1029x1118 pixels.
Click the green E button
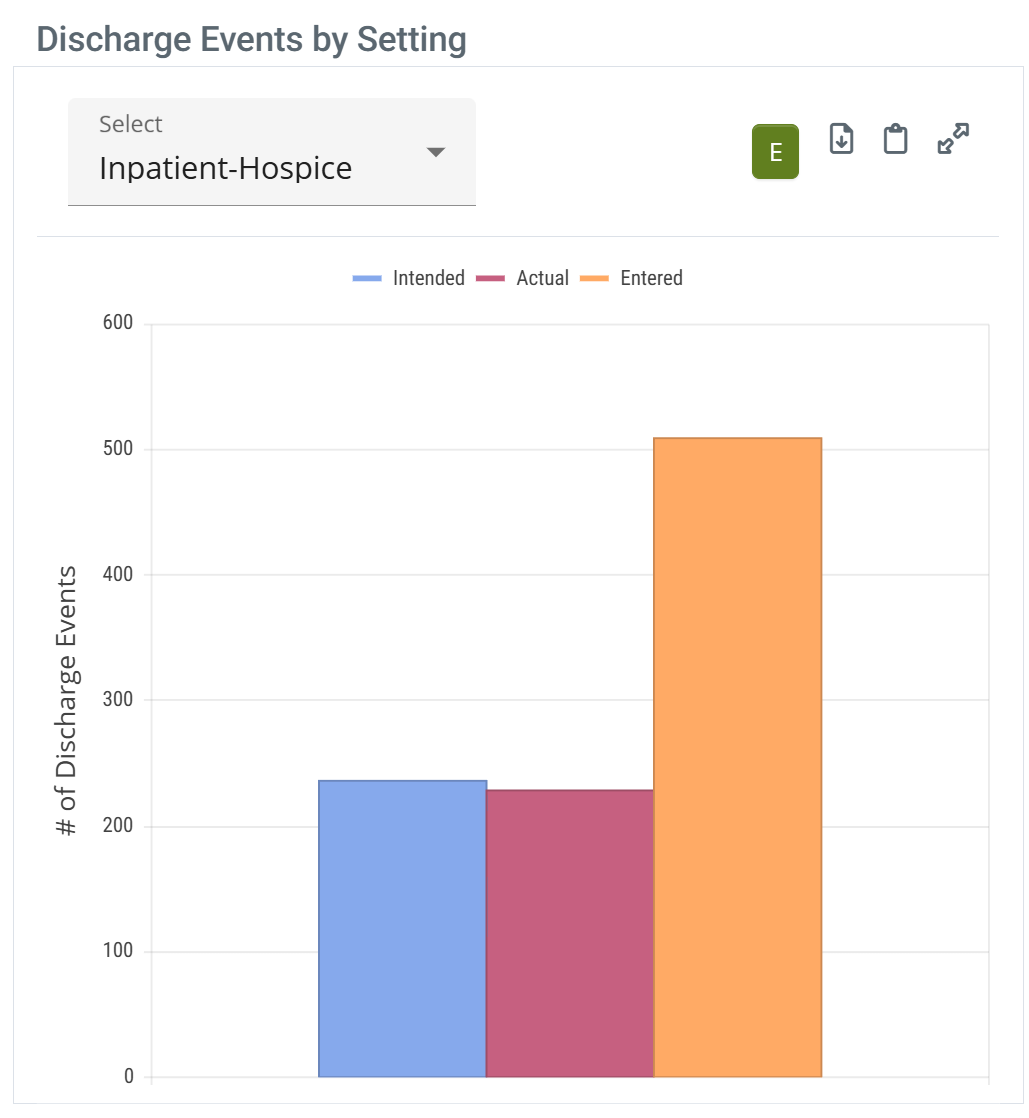click(x=775, y=152)
